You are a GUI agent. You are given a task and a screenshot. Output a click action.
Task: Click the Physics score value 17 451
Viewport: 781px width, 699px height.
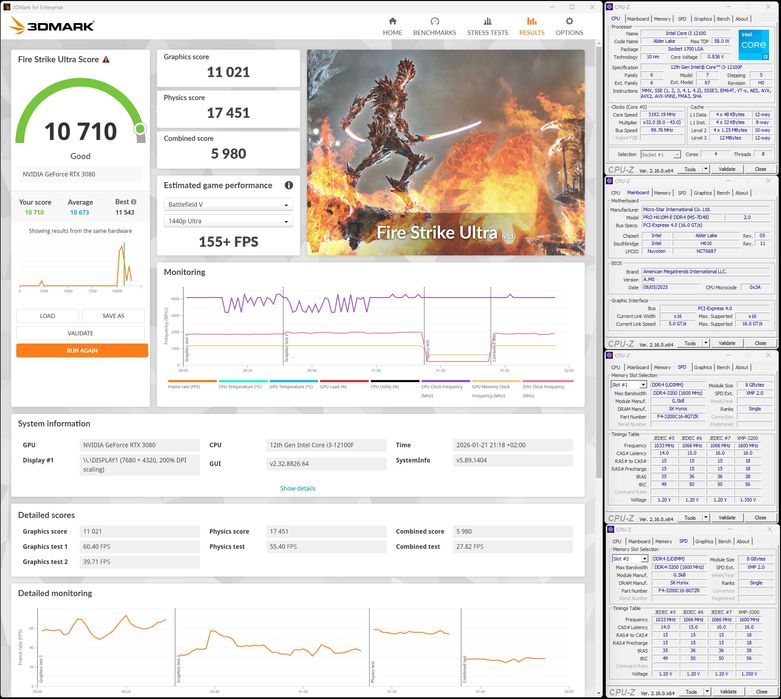[228, 113]
